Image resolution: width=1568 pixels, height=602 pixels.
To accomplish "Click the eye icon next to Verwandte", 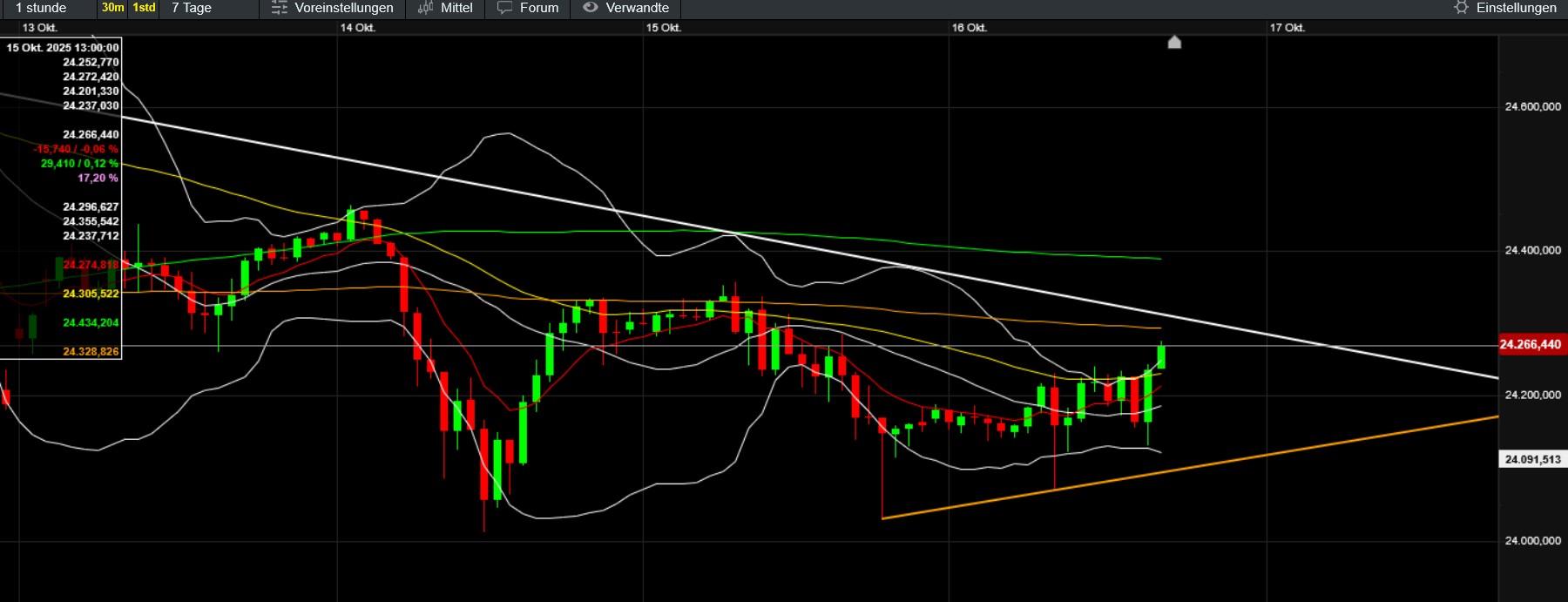I will pos(591,8).
